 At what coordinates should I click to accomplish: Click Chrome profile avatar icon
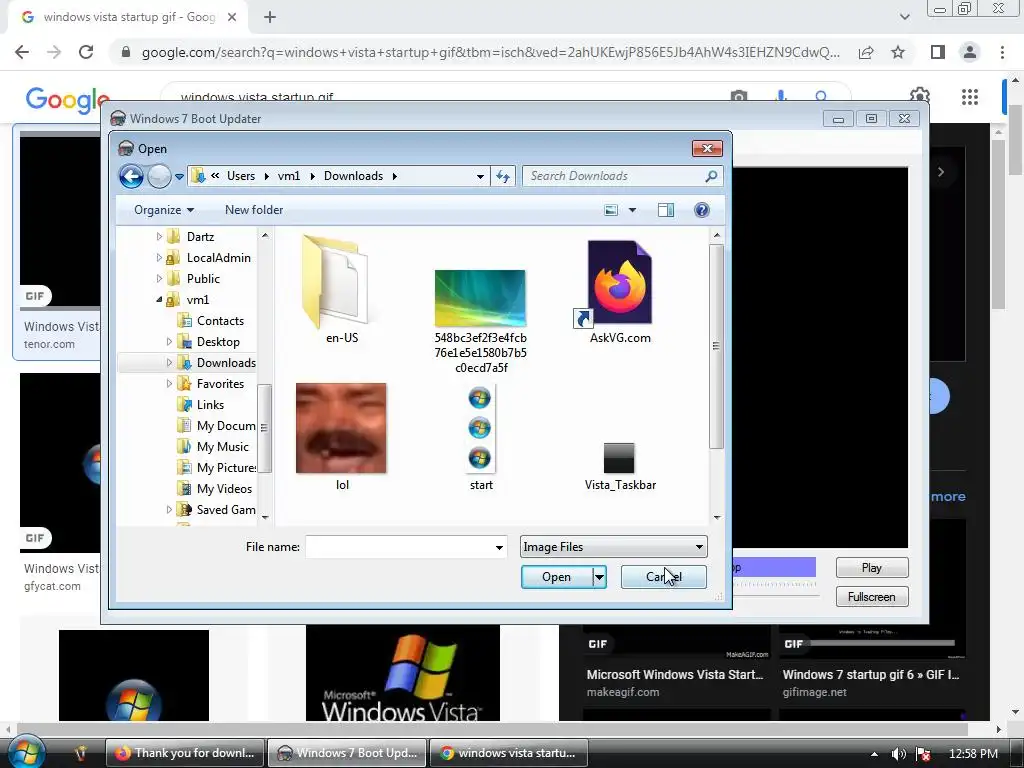click(x=970, y=52)
